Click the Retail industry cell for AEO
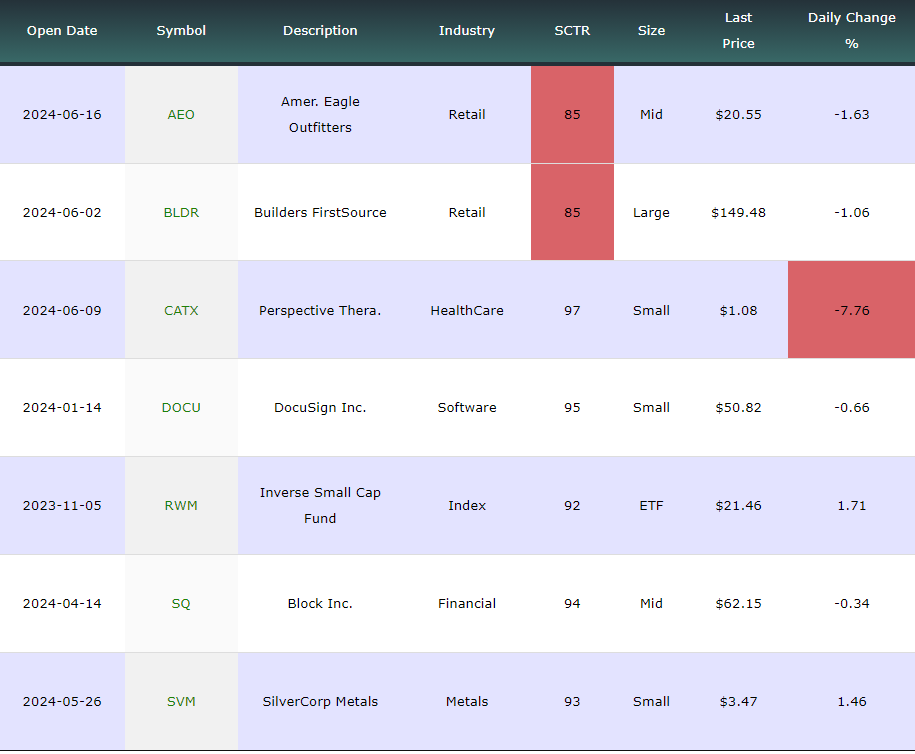The height and width of the screenshot is (754, 915). [467, 114]
